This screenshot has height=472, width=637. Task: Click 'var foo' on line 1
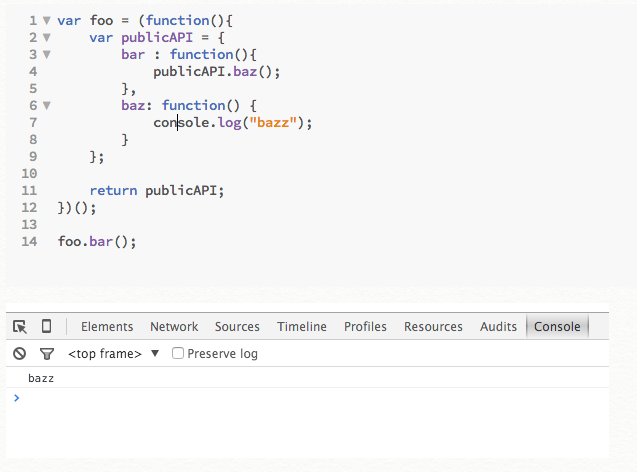pyautogui.click(x=85, y=20)
